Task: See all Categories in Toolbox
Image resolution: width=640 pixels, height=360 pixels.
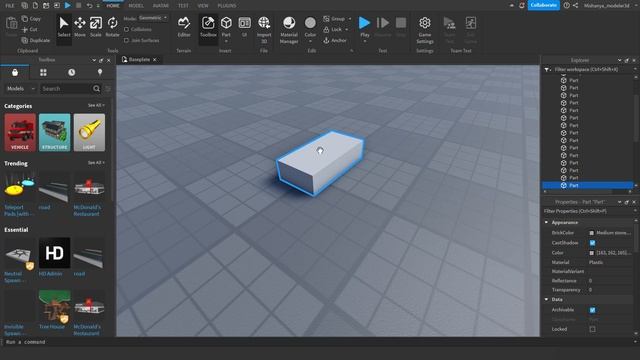Action: [96, 105]
